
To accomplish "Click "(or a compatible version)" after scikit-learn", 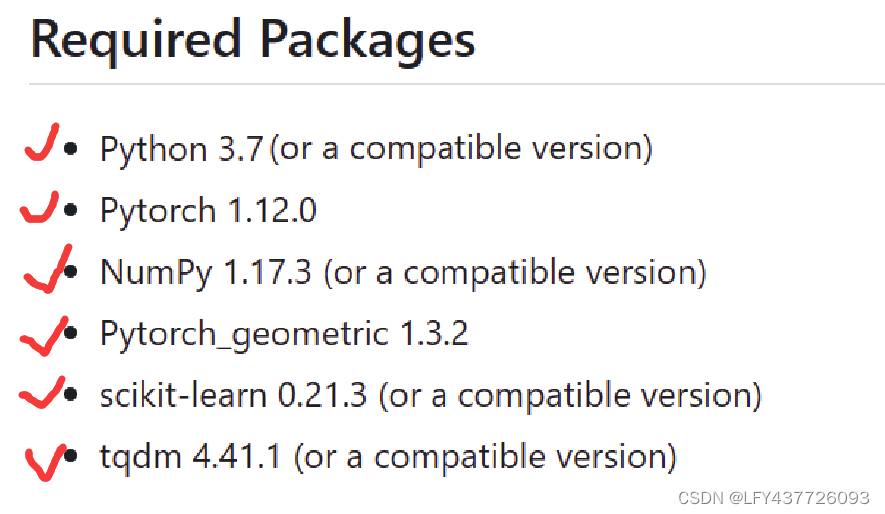I will point(570,395).
